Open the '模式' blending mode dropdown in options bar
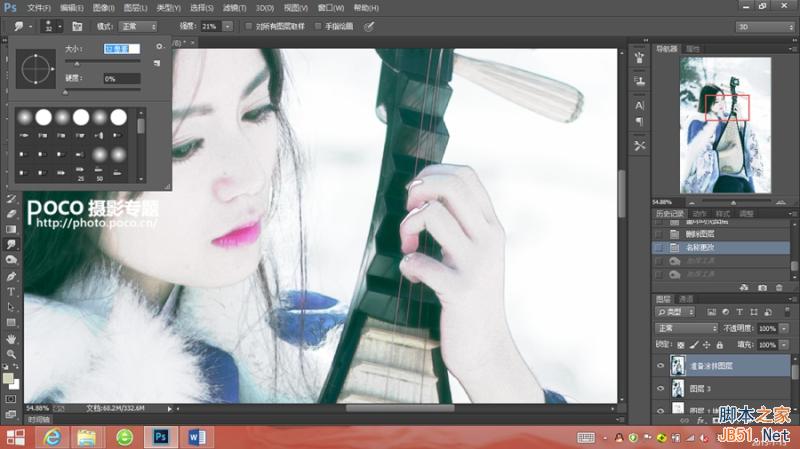The height and width of the screenshot is (449, 800). click(138, 27)
